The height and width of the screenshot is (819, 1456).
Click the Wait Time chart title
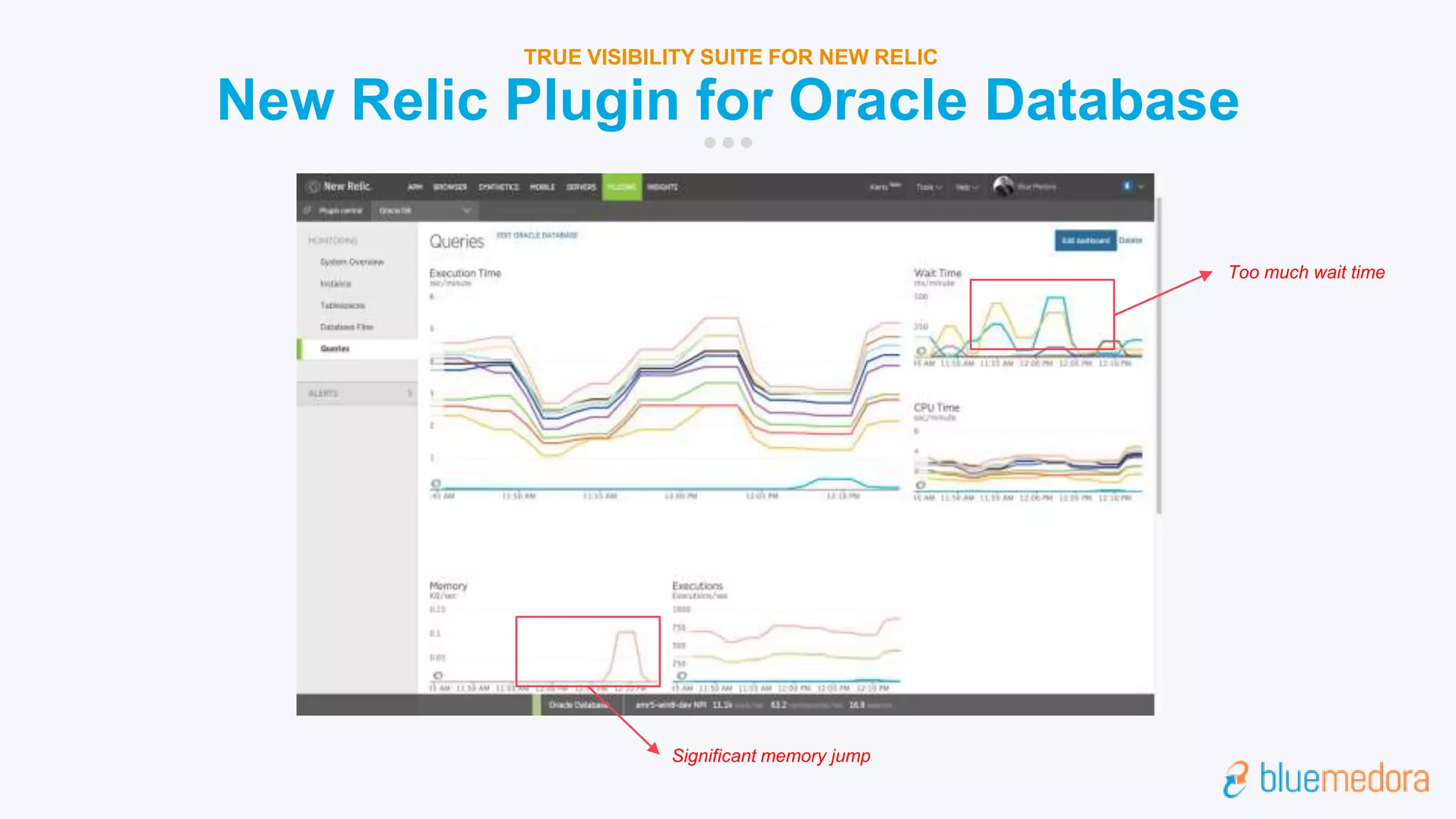(937, 273)
